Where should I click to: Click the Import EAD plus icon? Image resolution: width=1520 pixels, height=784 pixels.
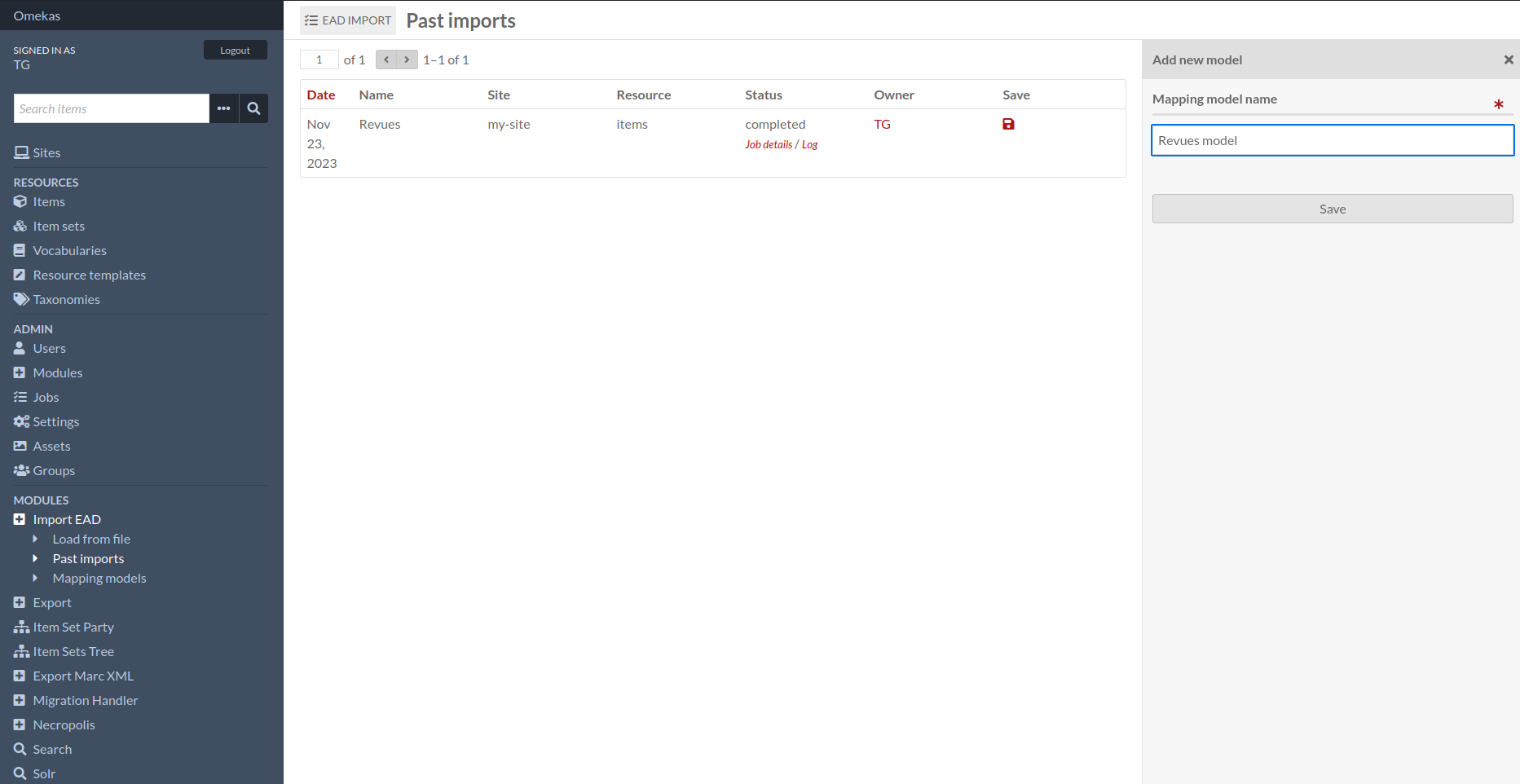[x=20, y=519]
